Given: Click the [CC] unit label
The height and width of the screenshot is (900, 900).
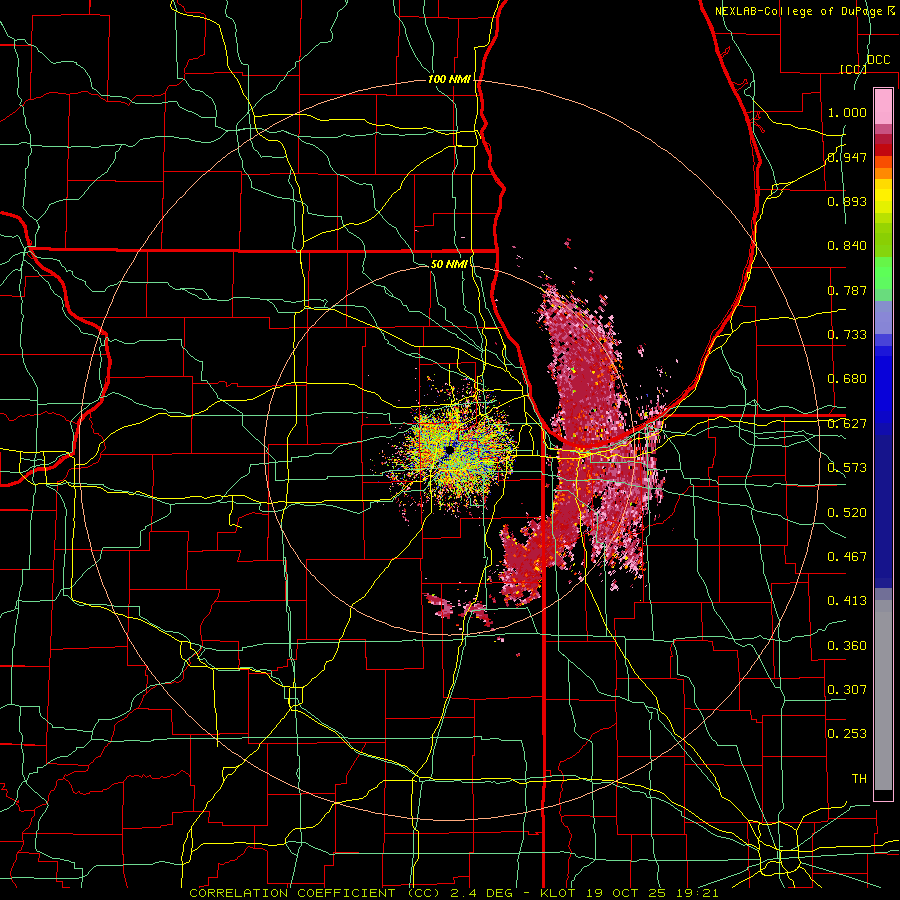Looking at the screenshot, I should click(854, 69).
